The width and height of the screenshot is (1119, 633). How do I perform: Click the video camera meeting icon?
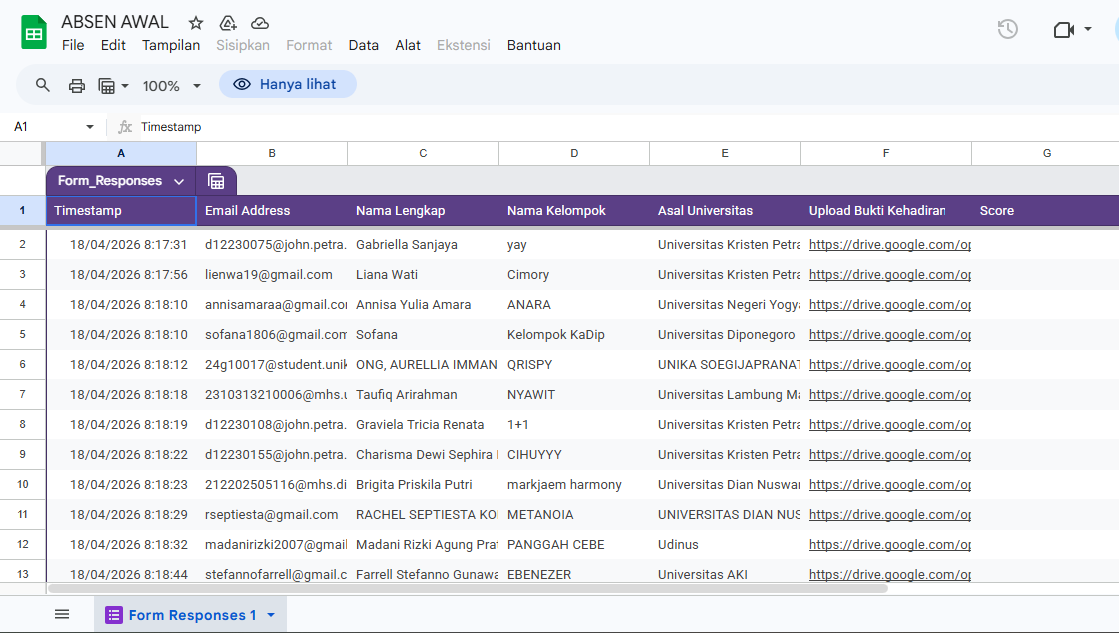(x=1063, y=30)
